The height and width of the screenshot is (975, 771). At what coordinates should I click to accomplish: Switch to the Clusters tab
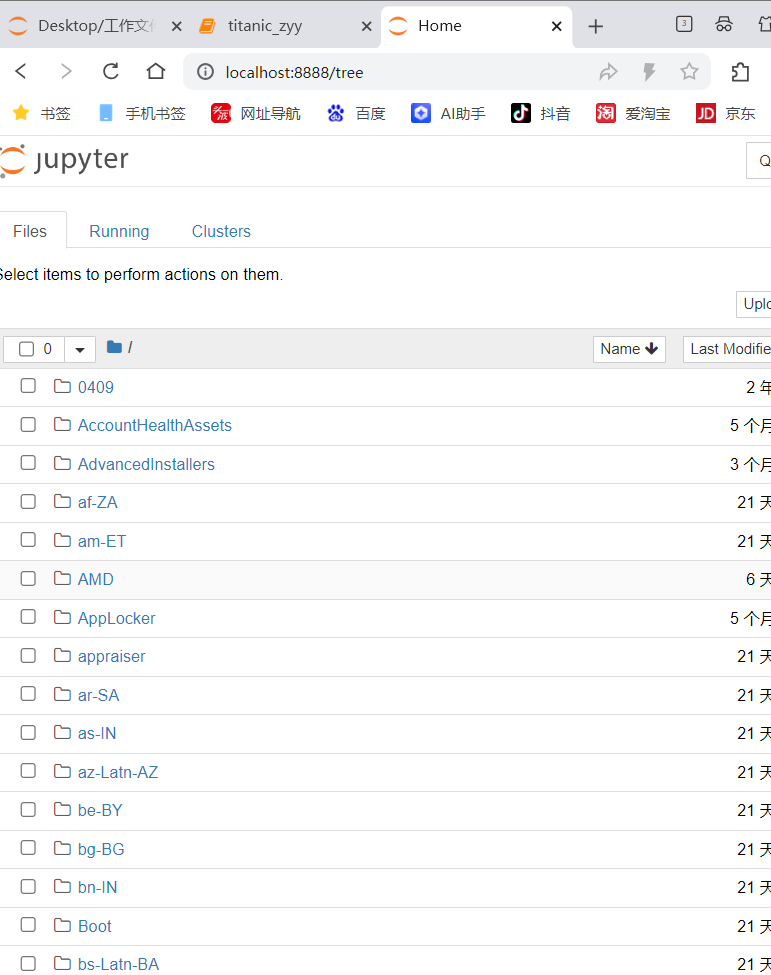pyautogui.click(x=221, y=231)
